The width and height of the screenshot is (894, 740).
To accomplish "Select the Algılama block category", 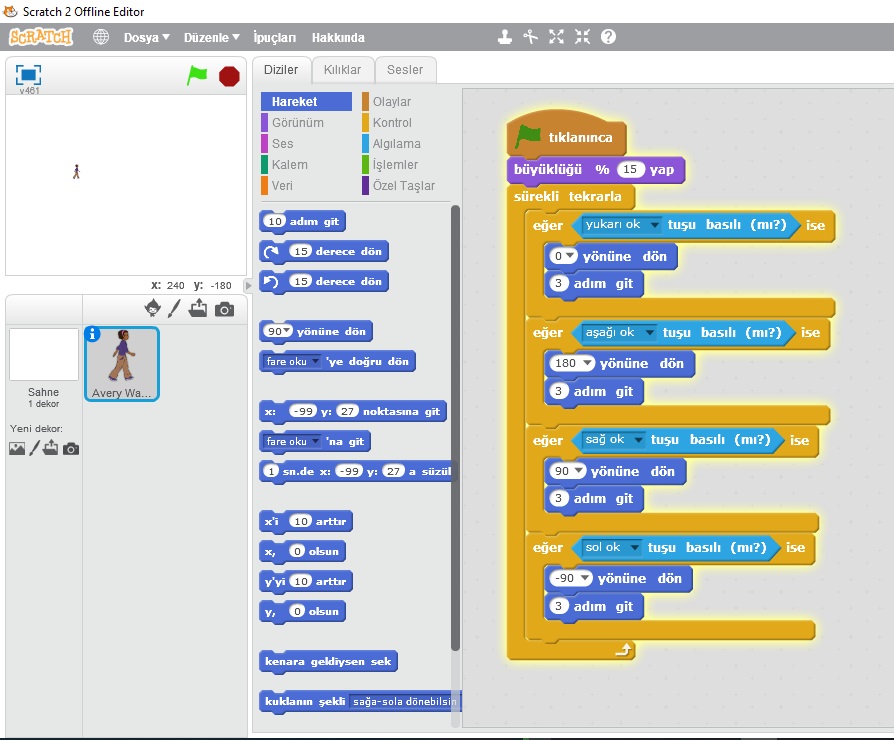I will [x=397, y=144].
